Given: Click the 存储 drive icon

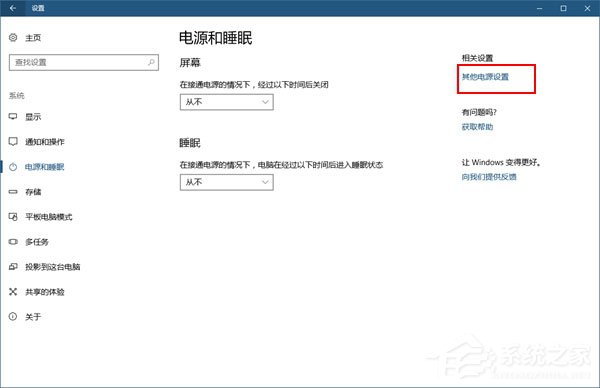Looking at the screenshot, I should (x=13, y=191).
